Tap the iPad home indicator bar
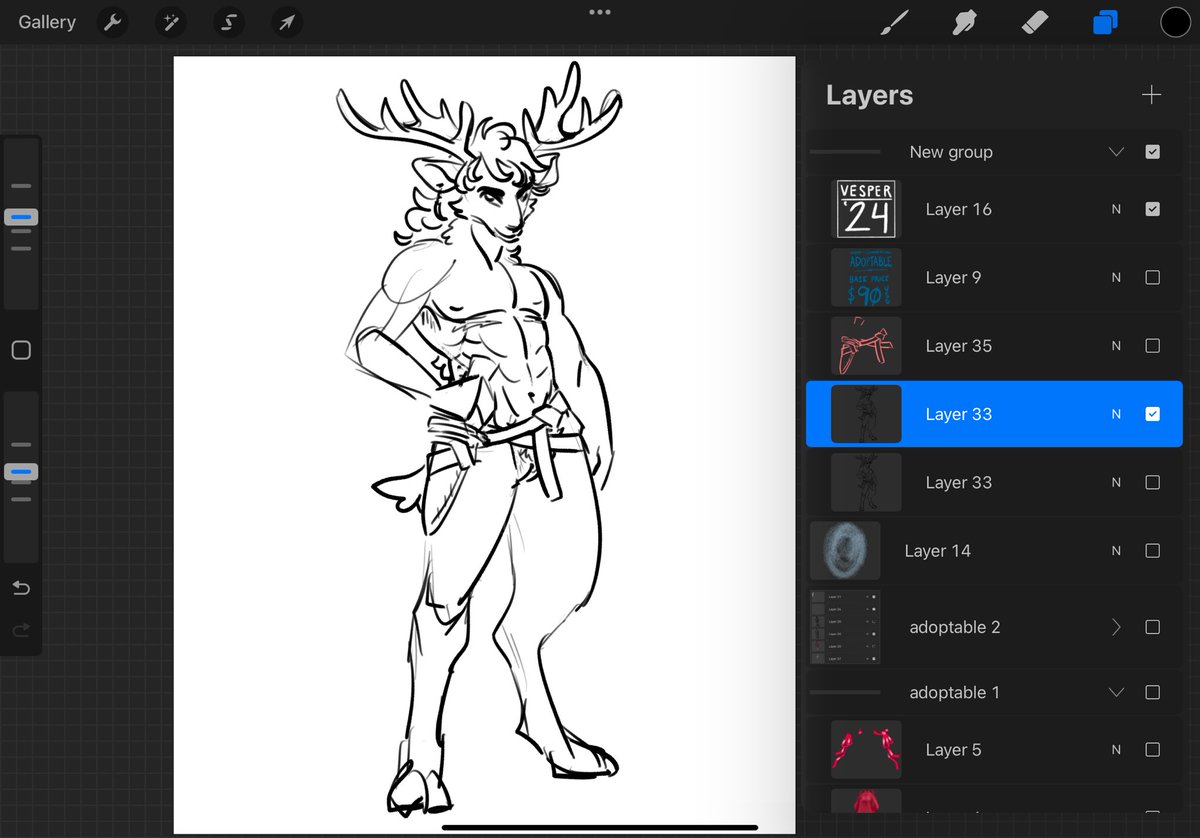The width and height of the screenshot is (1200, 838). click(x=600, y=827)
